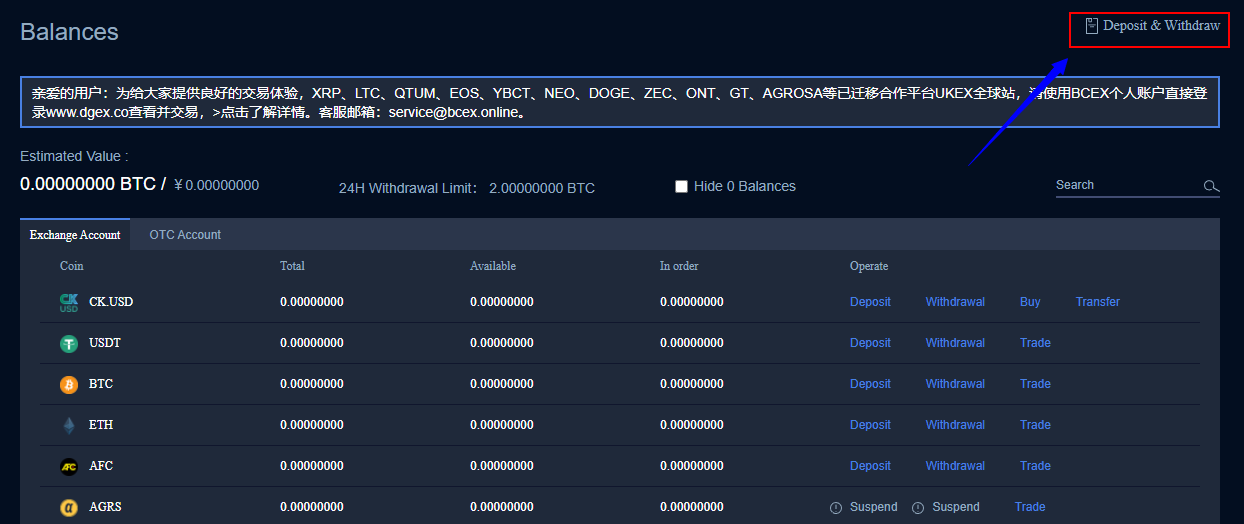Click the AFC coin icon
The height and width of the screenshot is (524, 1244).
click(x=69, y=466)
